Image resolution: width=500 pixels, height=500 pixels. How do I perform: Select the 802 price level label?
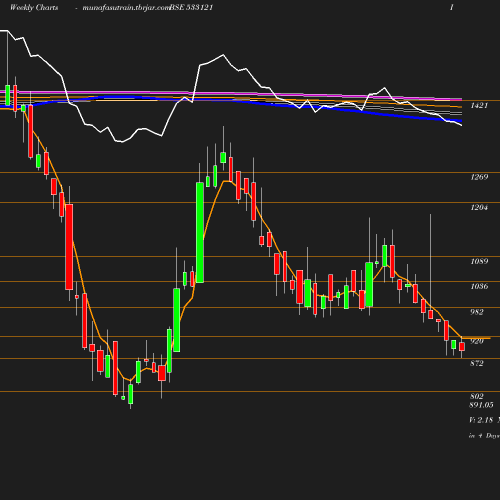pos(477,396)
